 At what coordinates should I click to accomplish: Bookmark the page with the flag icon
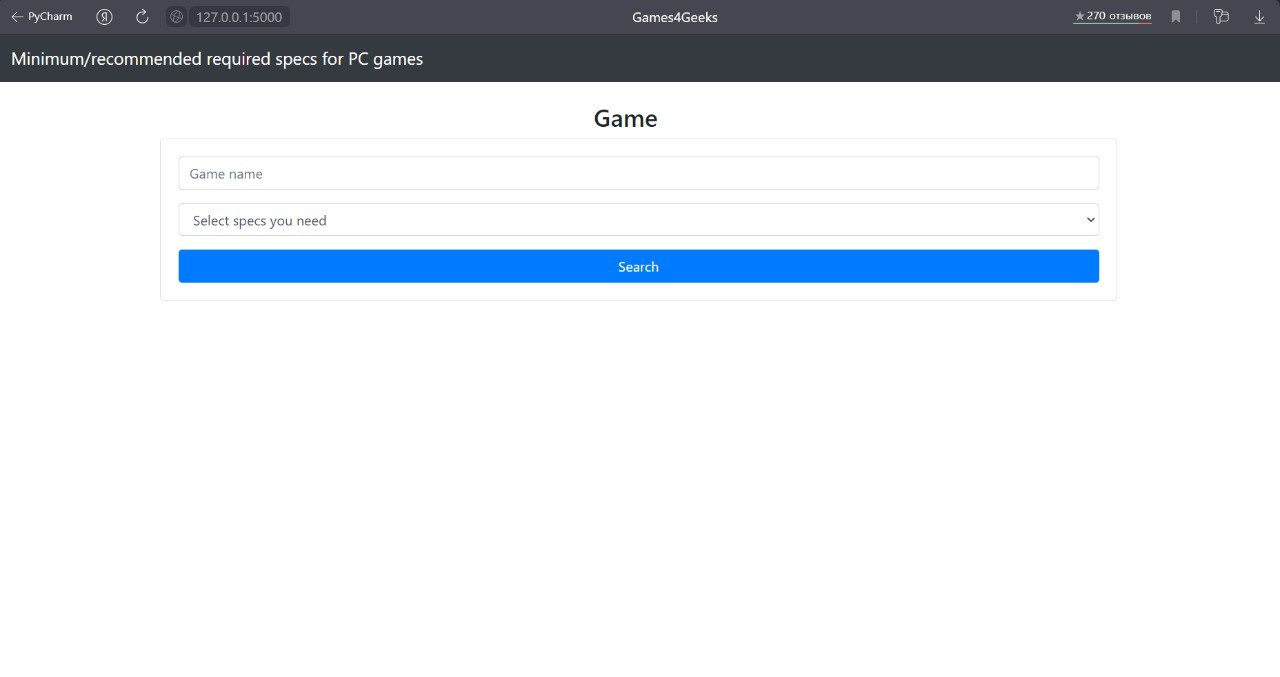[x=1176, y=16]
